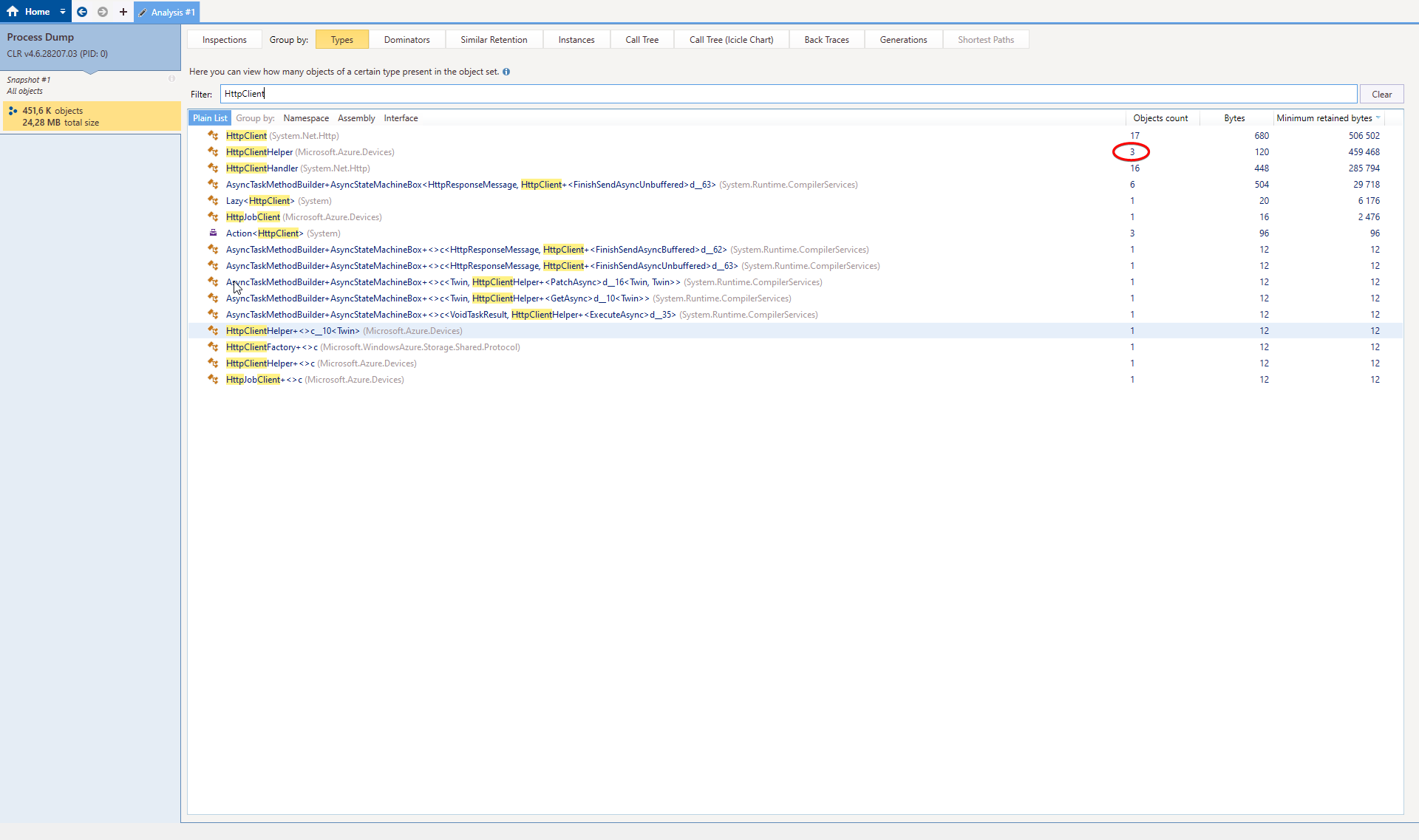Open the Call Tree (Icicle Chart) tab
Image resolution: width=1419 pixels, height=840 pixels.
click(x=730, y=39)
